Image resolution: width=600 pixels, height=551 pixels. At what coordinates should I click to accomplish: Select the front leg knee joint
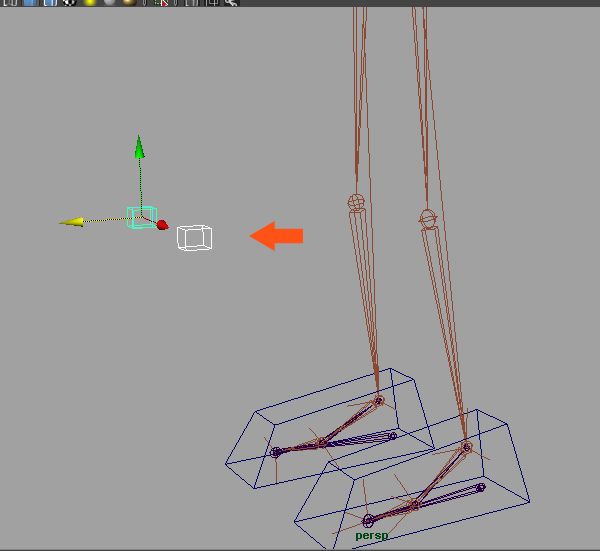click(x=428, y=218)
